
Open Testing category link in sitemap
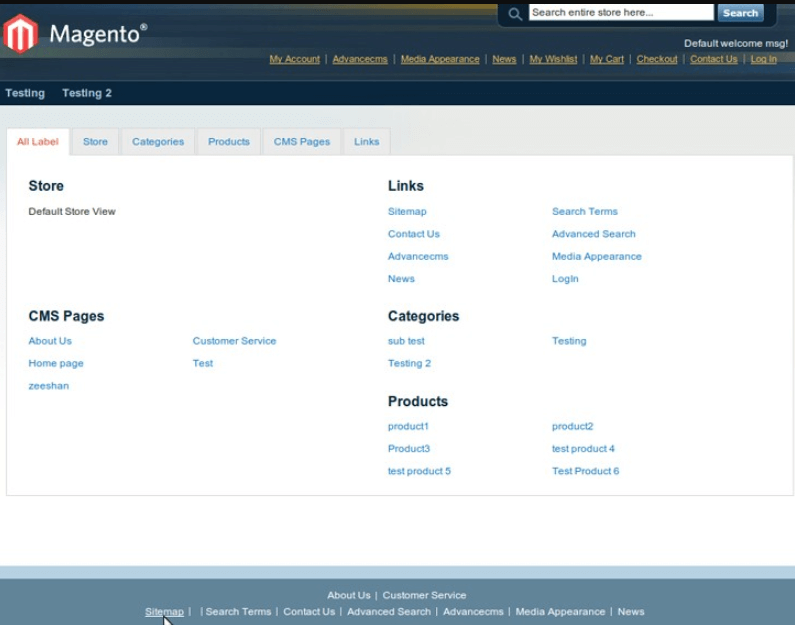tap(569, 341)
